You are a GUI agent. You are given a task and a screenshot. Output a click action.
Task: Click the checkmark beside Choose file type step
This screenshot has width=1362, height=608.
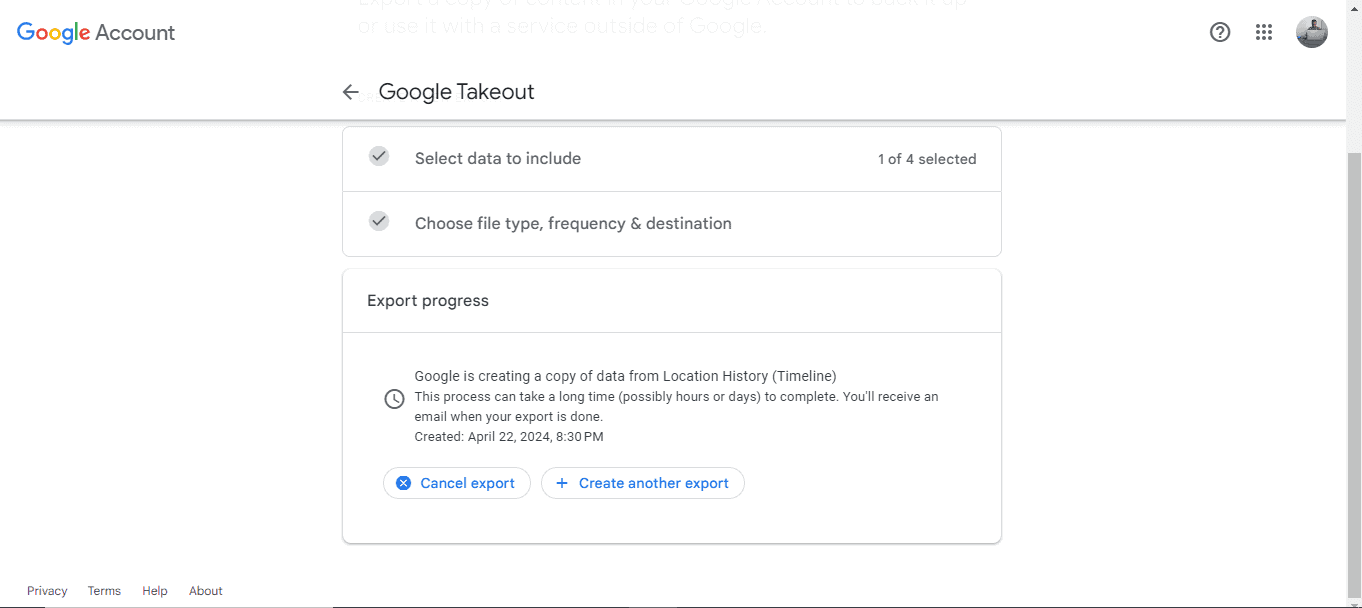click(x=378, y=220)
